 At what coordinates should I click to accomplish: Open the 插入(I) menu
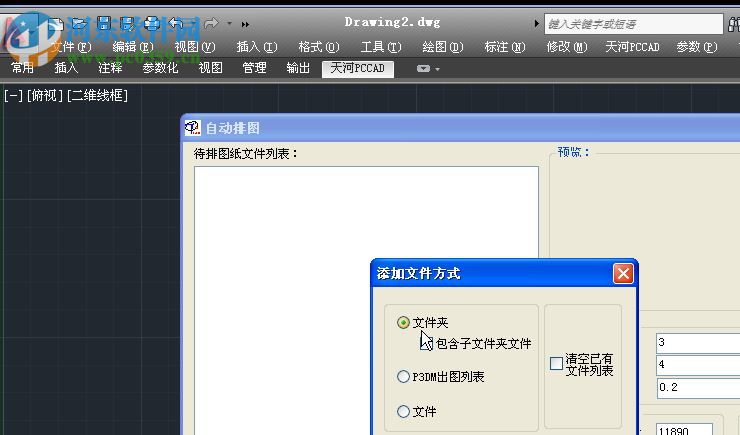[257, 47]
